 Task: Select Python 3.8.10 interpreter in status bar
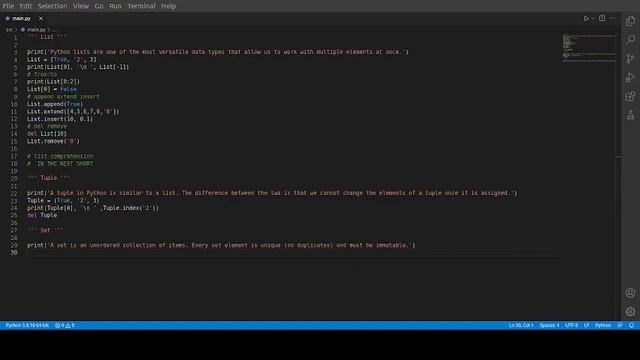click(27, 325)
